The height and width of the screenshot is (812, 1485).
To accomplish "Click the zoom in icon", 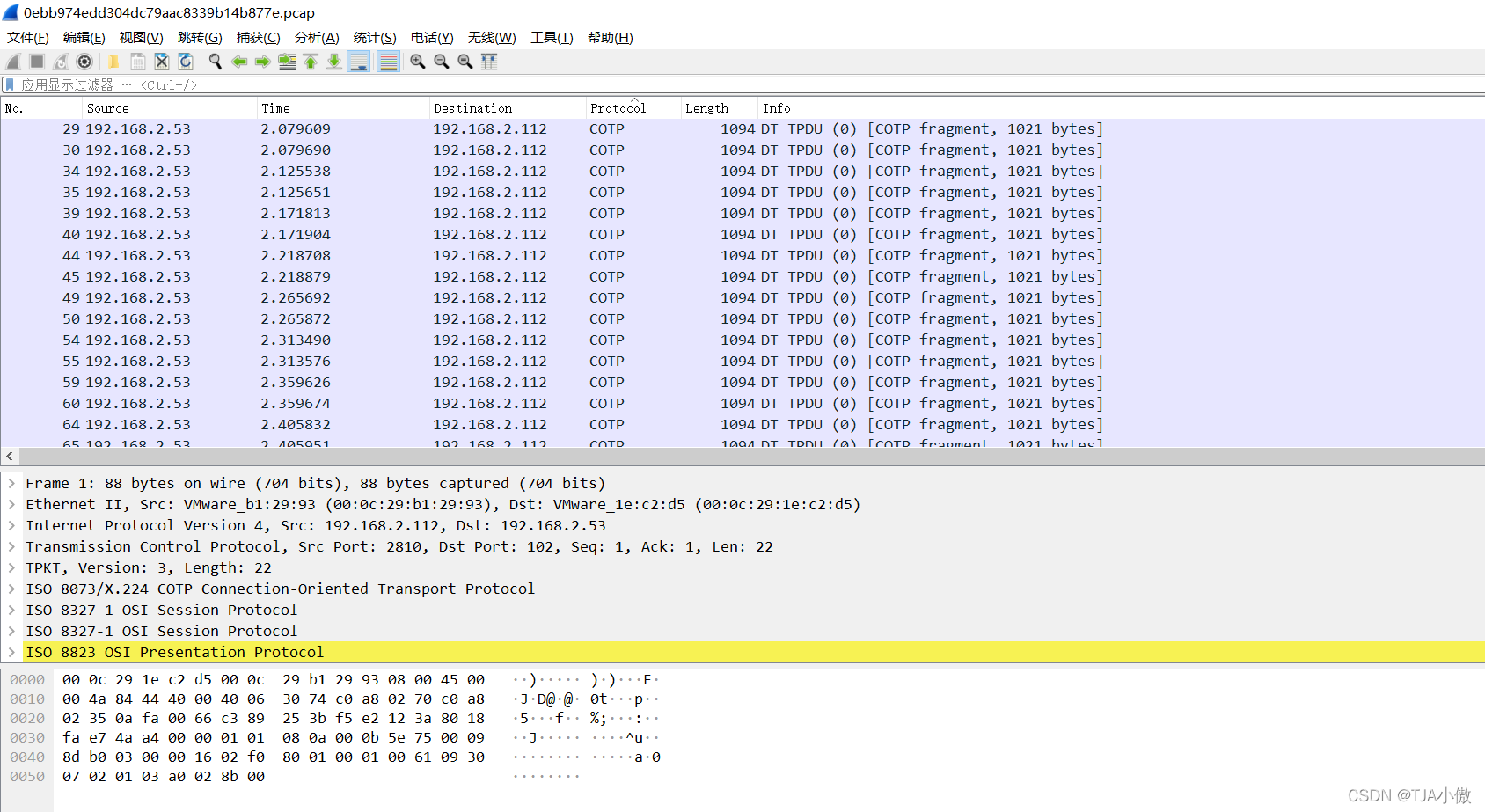I will [x=418, y=62].
